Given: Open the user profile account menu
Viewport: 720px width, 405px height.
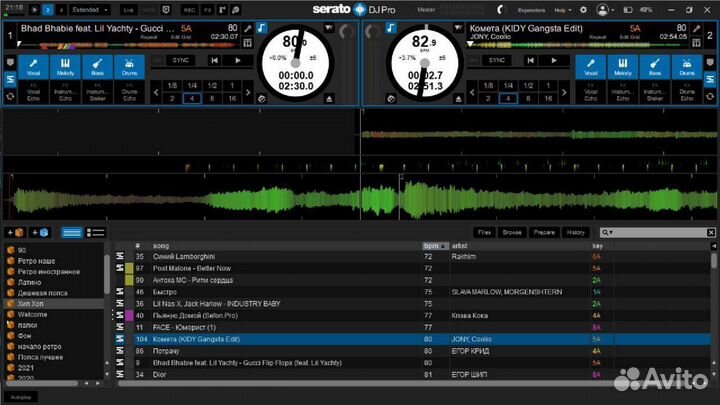Looking at the screenshot, I should point(605,10).
